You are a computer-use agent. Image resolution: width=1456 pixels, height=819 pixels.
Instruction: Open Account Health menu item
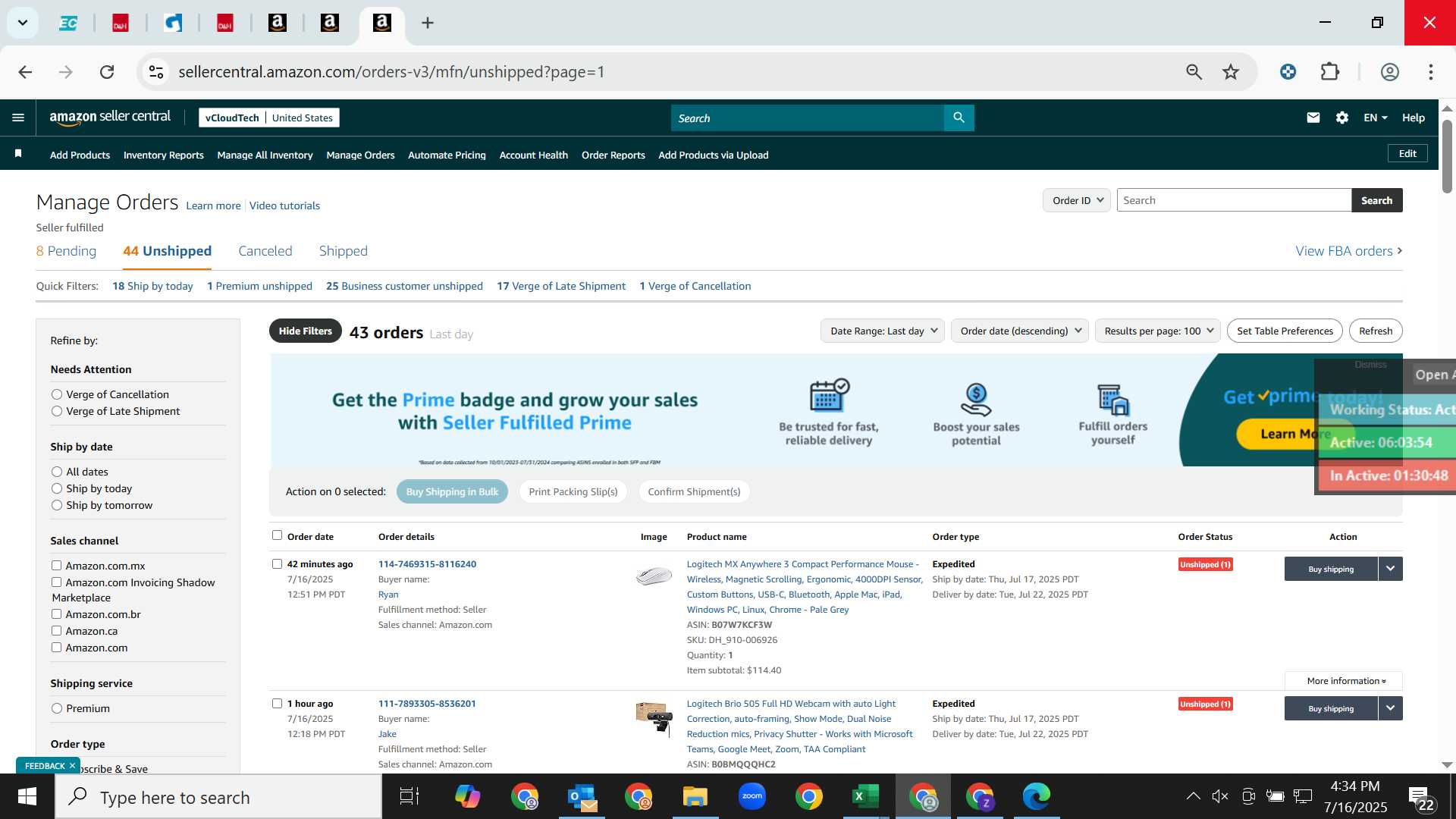[533, 155]
